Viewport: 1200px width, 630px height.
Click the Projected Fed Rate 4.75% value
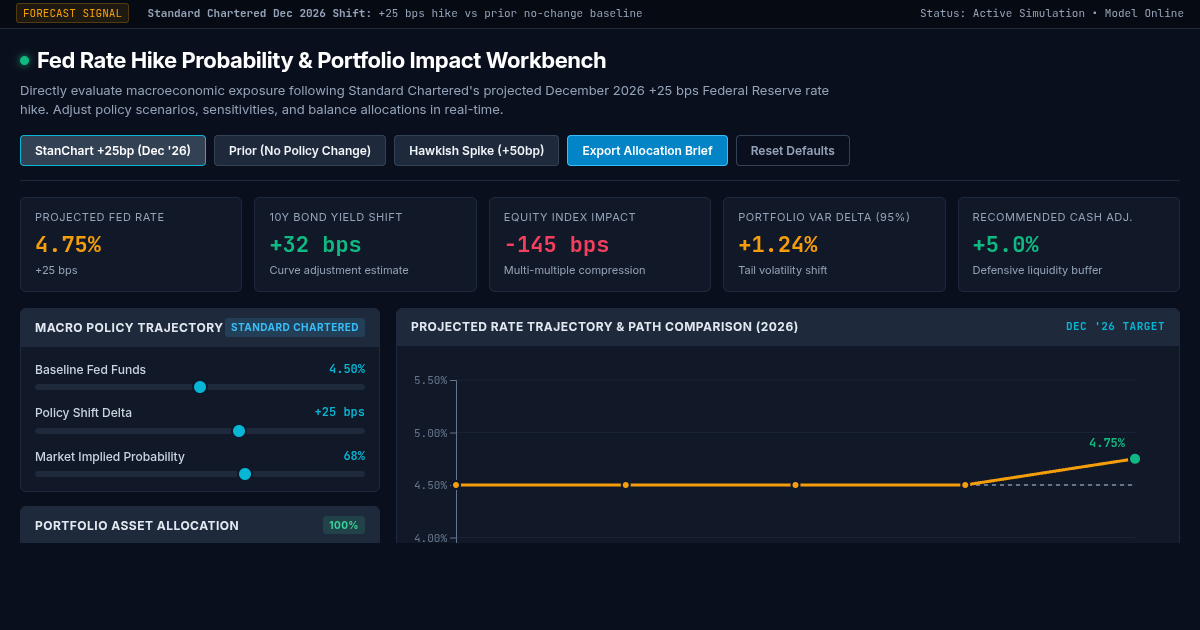coord(68,245)
